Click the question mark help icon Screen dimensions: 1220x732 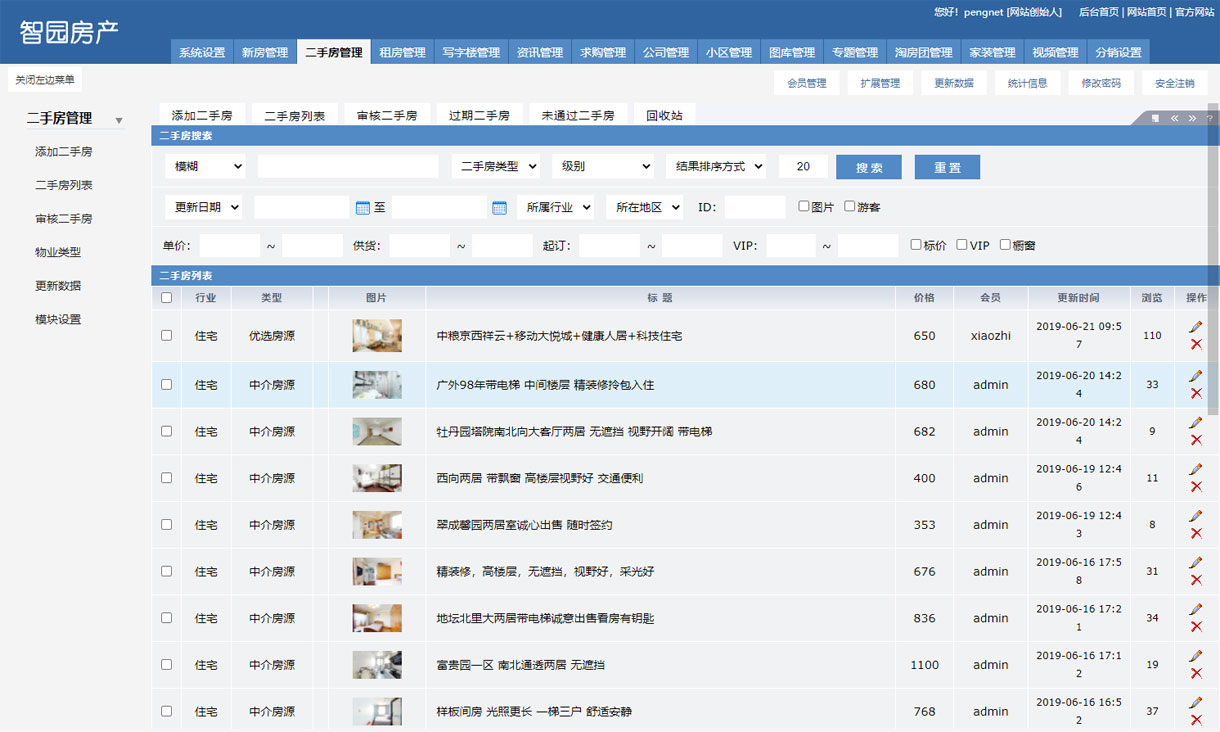click(1209, 118)
